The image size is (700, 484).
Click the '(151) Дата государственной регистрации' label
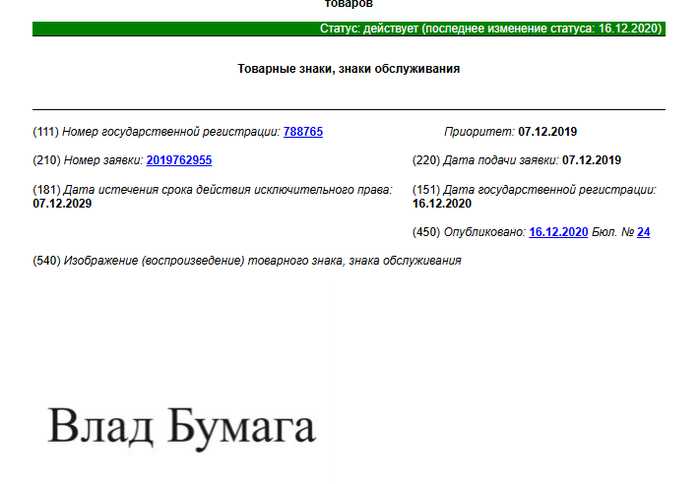tap(534, 190)
